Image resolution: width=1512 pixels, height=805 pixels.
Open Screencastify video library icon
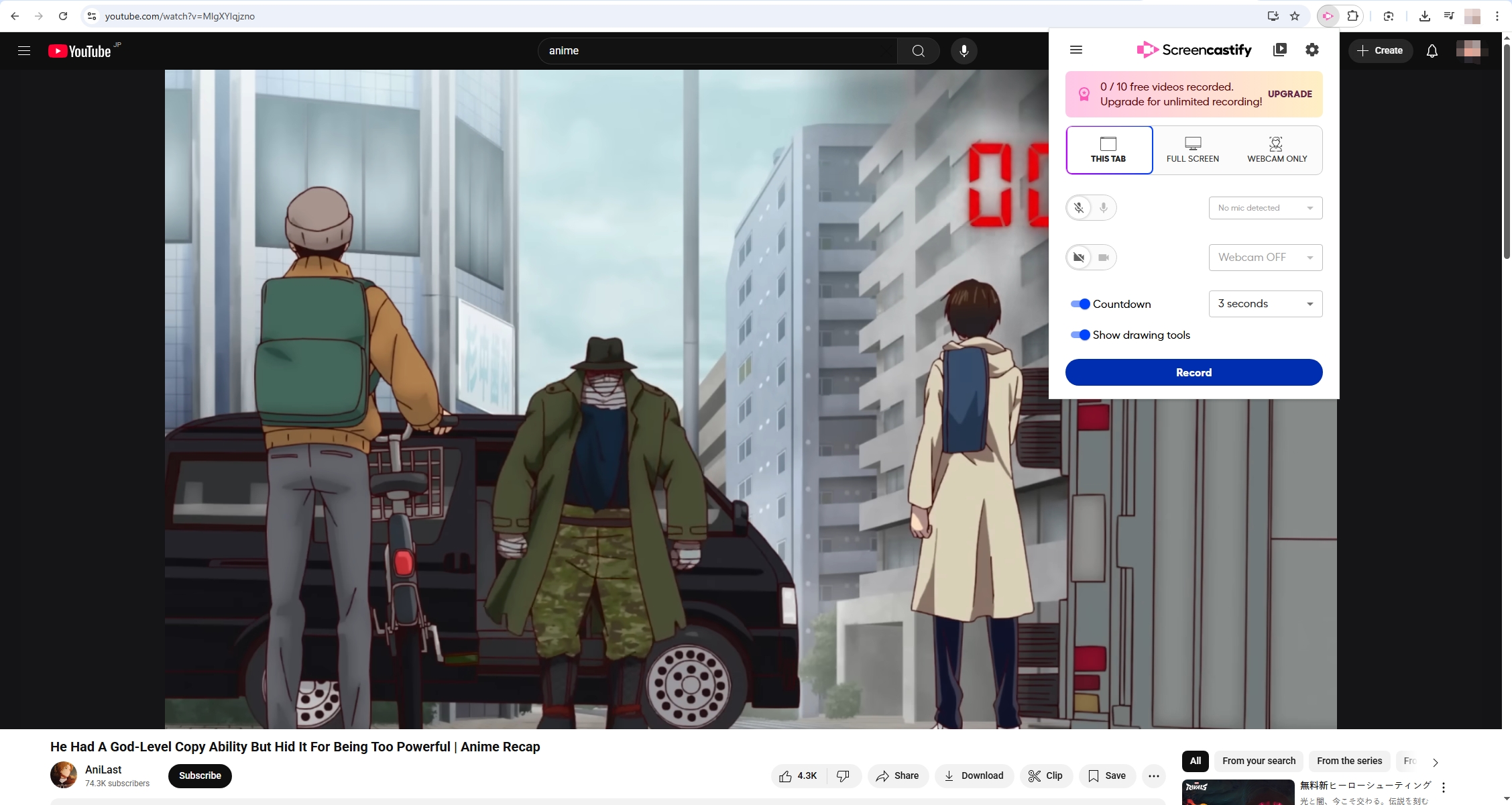click(1279, 50)
